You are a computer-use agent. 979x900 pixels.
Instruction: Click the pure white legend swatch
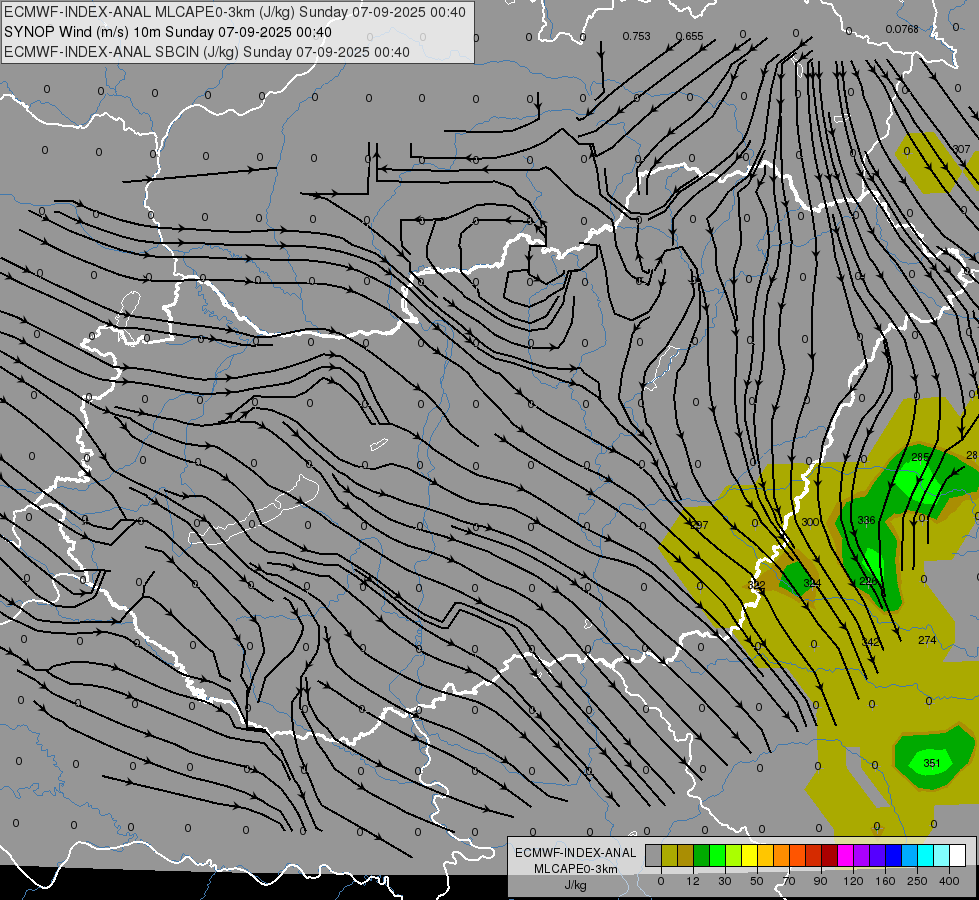click(x=958, y=855)
